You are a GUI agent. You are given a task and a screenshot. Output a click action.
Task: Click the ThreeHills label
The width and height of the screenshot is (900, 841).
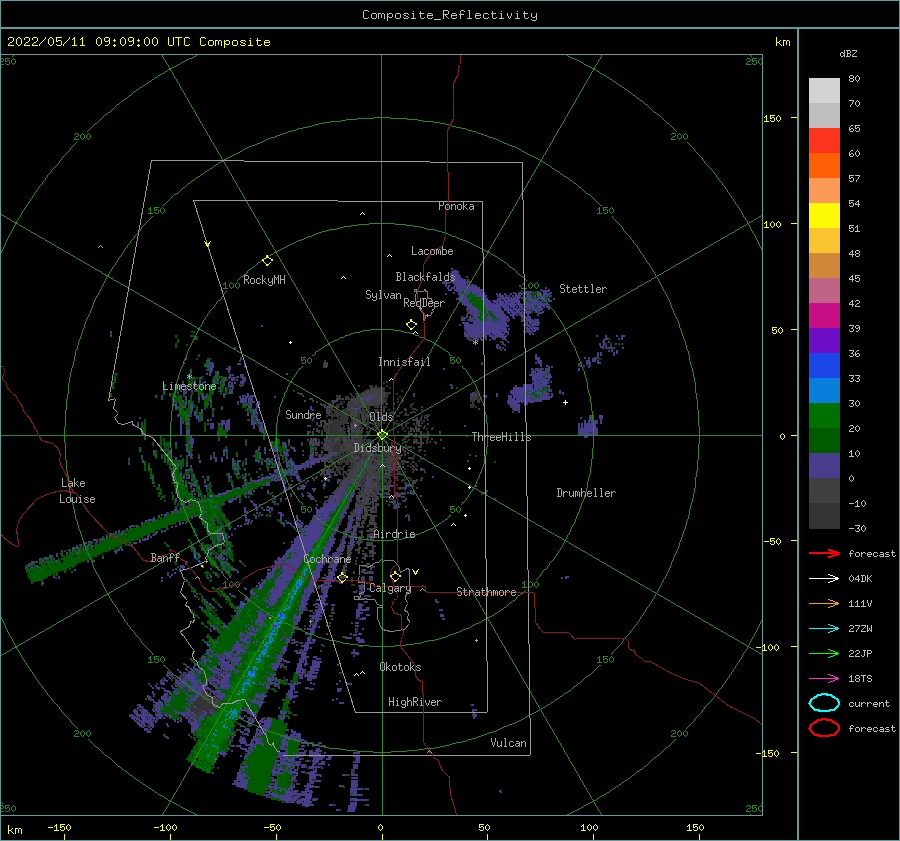(501, 437)
